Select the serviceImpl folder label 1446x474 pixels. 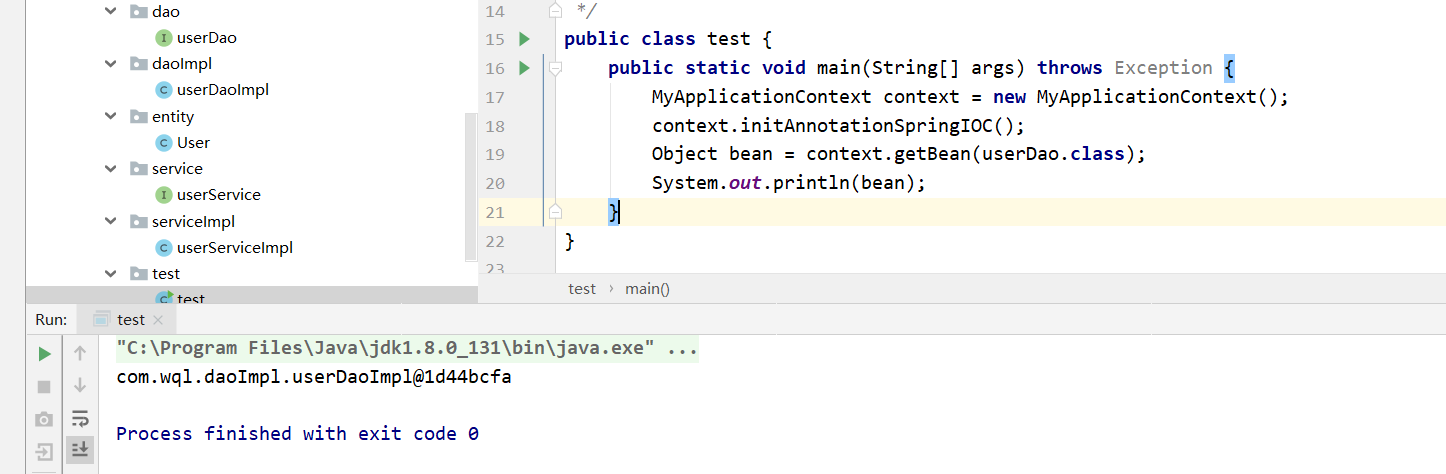point(193,221)
